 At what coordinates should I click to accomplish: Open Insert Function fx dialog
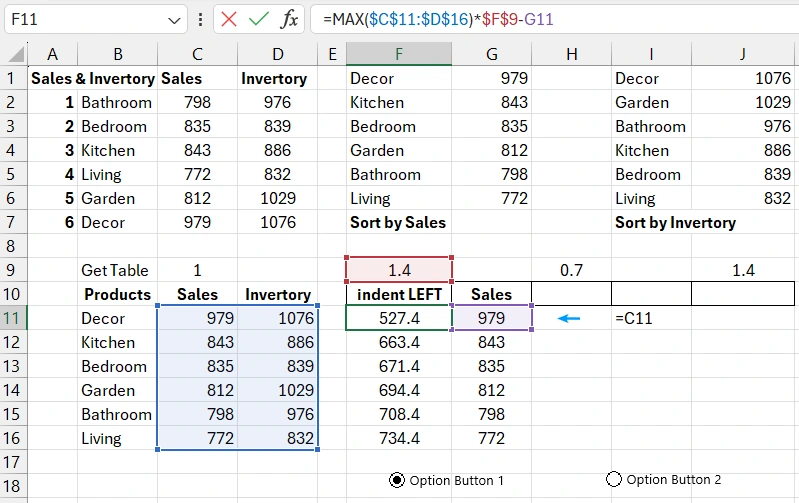coord(289,19)
